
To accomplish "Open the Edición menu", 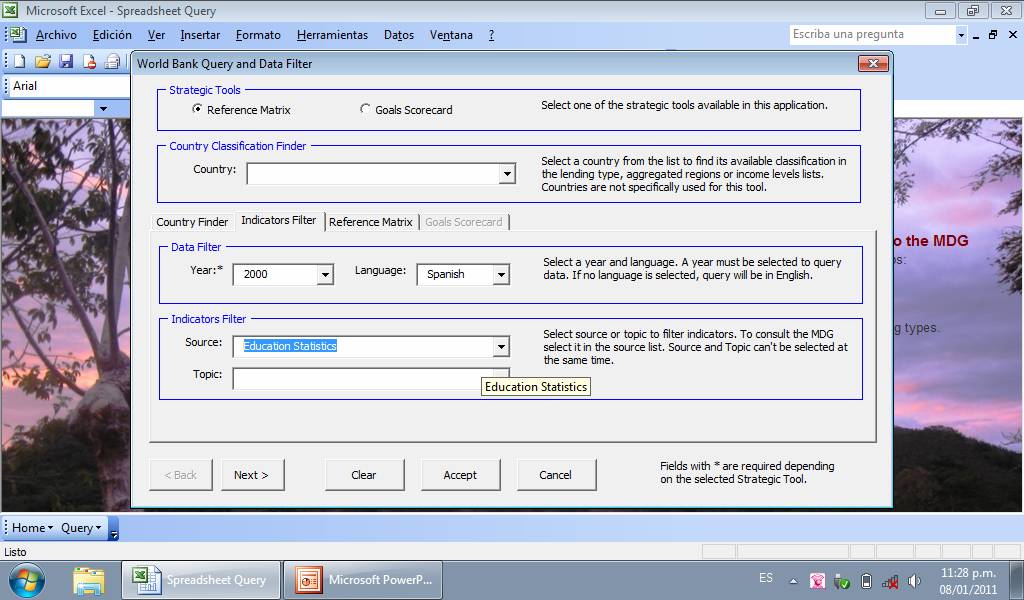I will point(112,35).
